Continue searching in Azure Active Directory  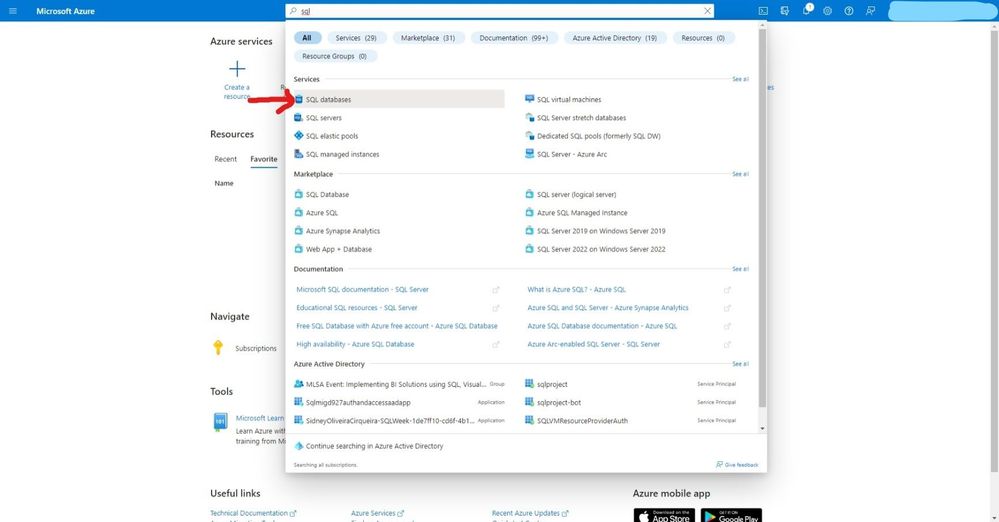[369, 446]
